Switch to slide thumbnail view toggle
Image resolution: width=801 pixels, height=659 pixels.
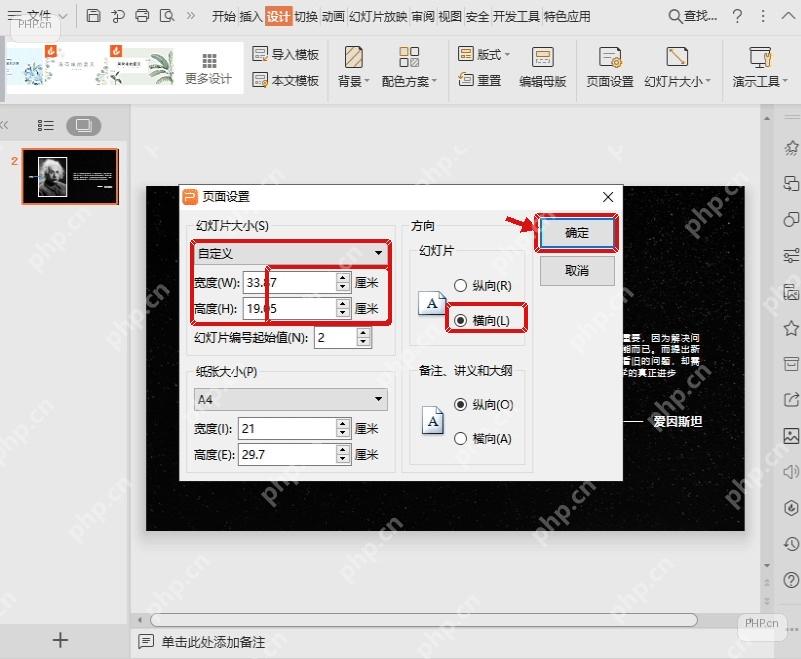83,125
